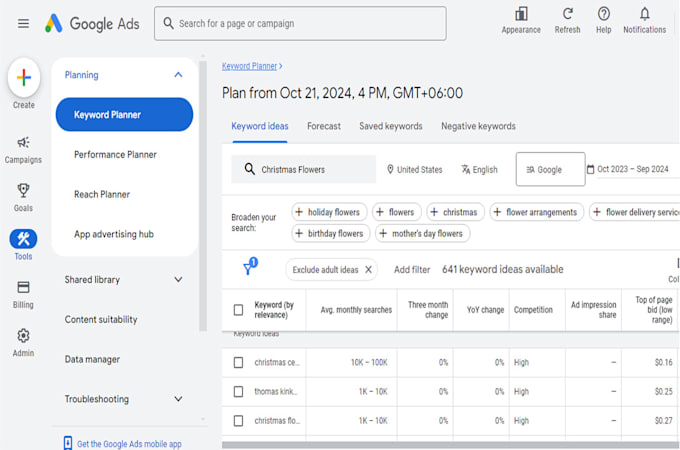The height and width of the screenshot is (450, 680).
Task: Add 'mother's day flowers' suggestion
Action: [x=422, y=233]
